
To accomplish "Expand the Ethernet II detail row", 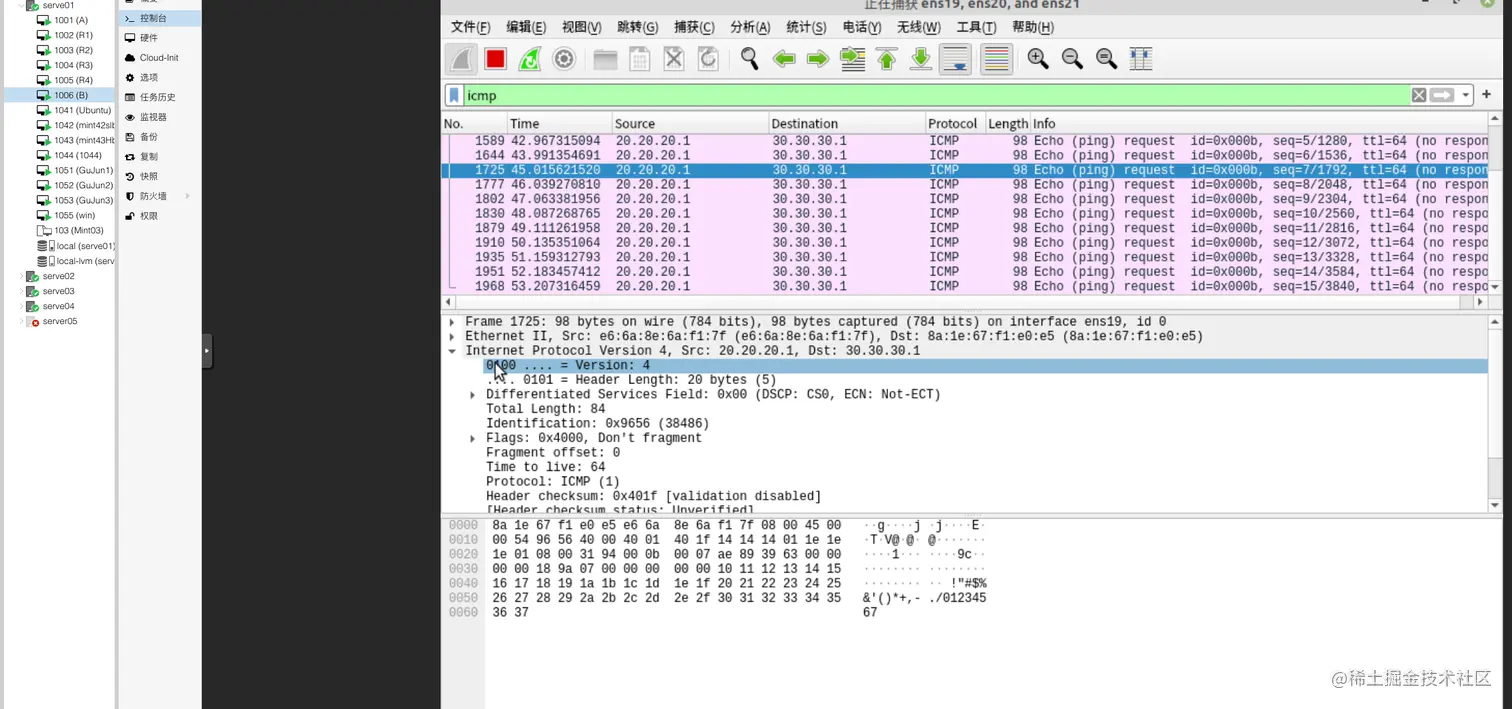I will [x=452, y=337].
